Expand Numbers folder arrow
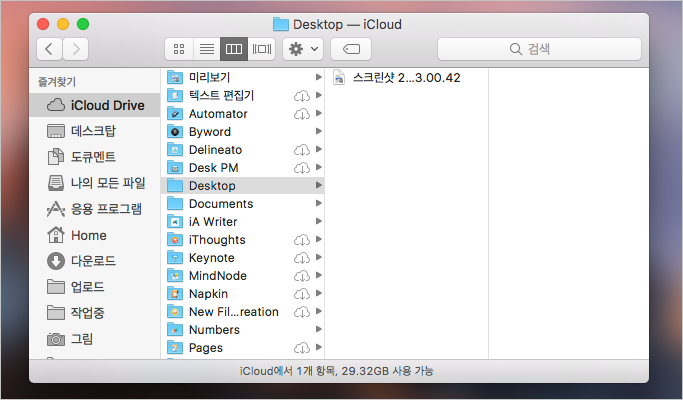The width and height of the screenshot is (683, 400). (318, 329)
